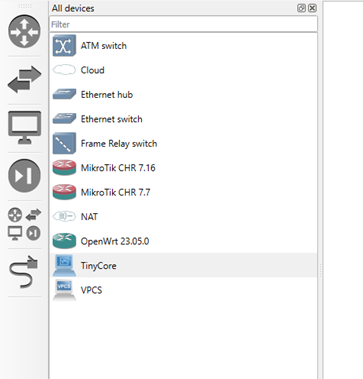
Task: Select the MikroTik CHR 7.7 router
Action: 183,192
